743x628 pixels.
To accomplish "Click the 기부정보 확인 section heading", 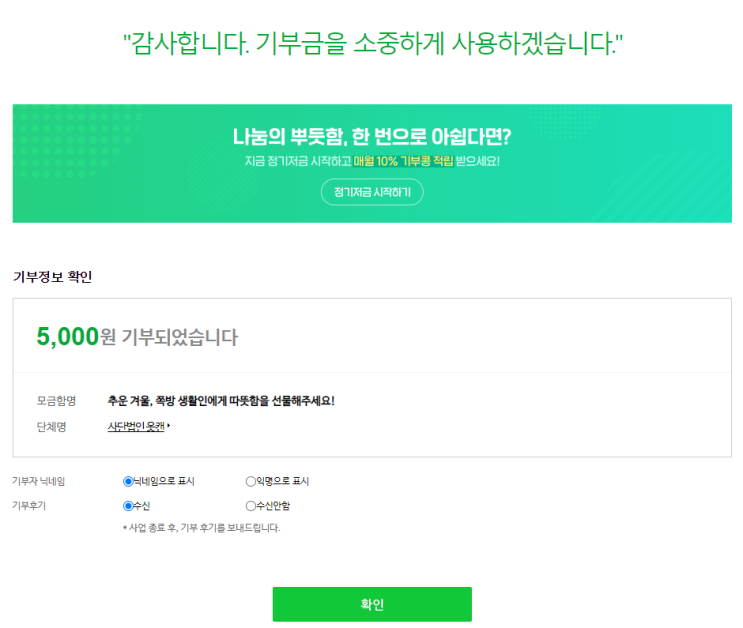I will coord(52,277).
